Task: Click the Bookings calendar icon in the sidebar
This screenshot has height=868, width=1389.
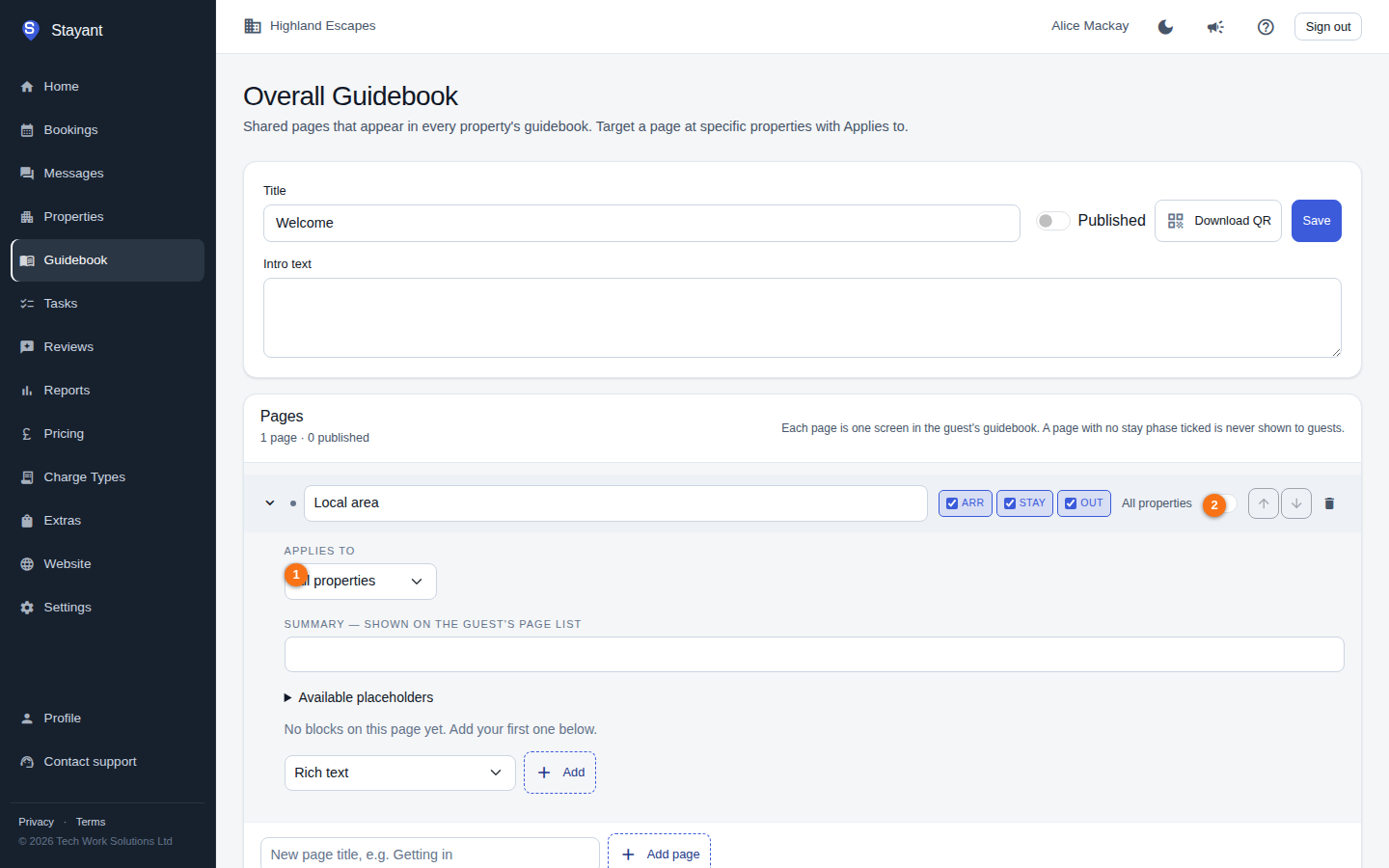Action: (27, 130)
